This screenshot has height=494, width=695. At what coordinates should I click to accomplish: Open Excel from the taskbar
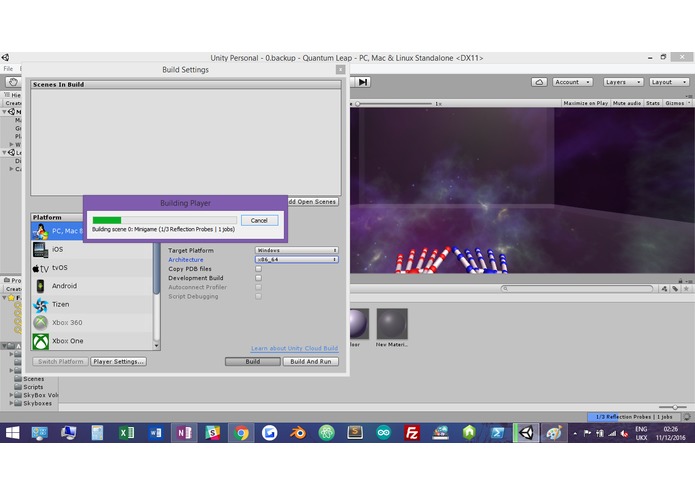tap(127, 432)
